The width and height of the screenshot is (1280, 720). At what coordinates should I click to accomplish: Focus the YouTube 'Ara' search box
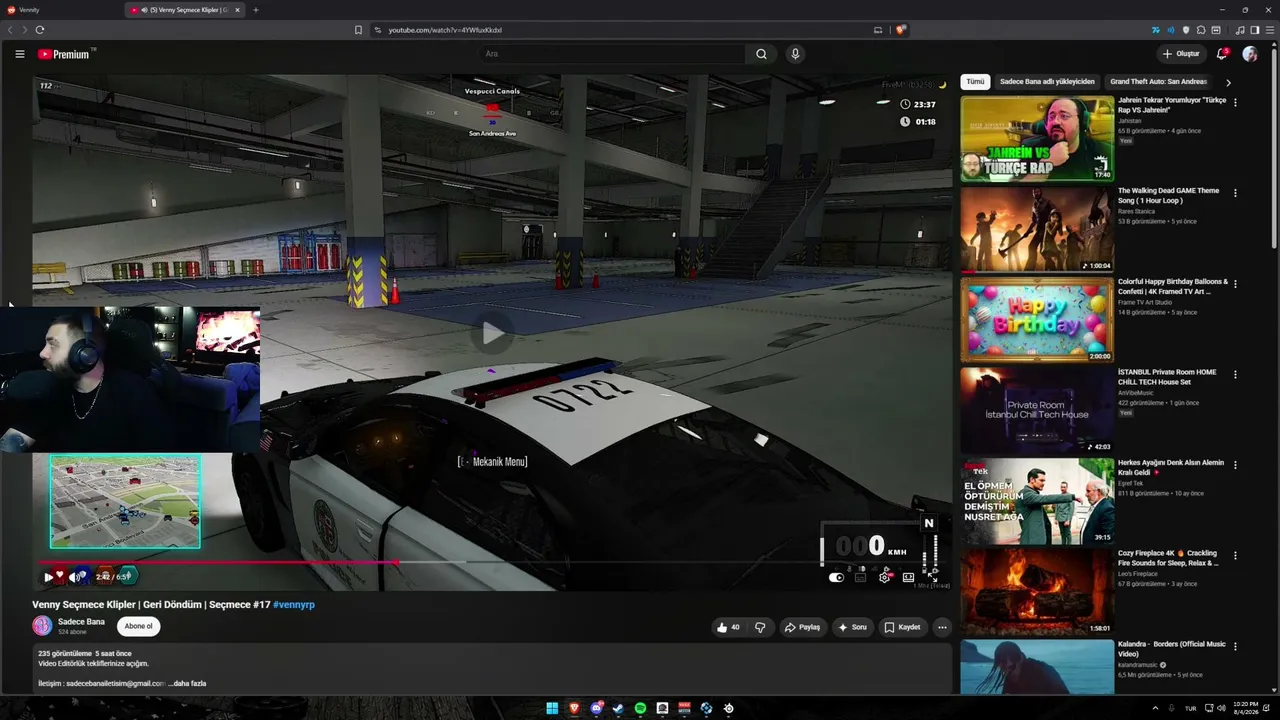click(x=610, y=54)
